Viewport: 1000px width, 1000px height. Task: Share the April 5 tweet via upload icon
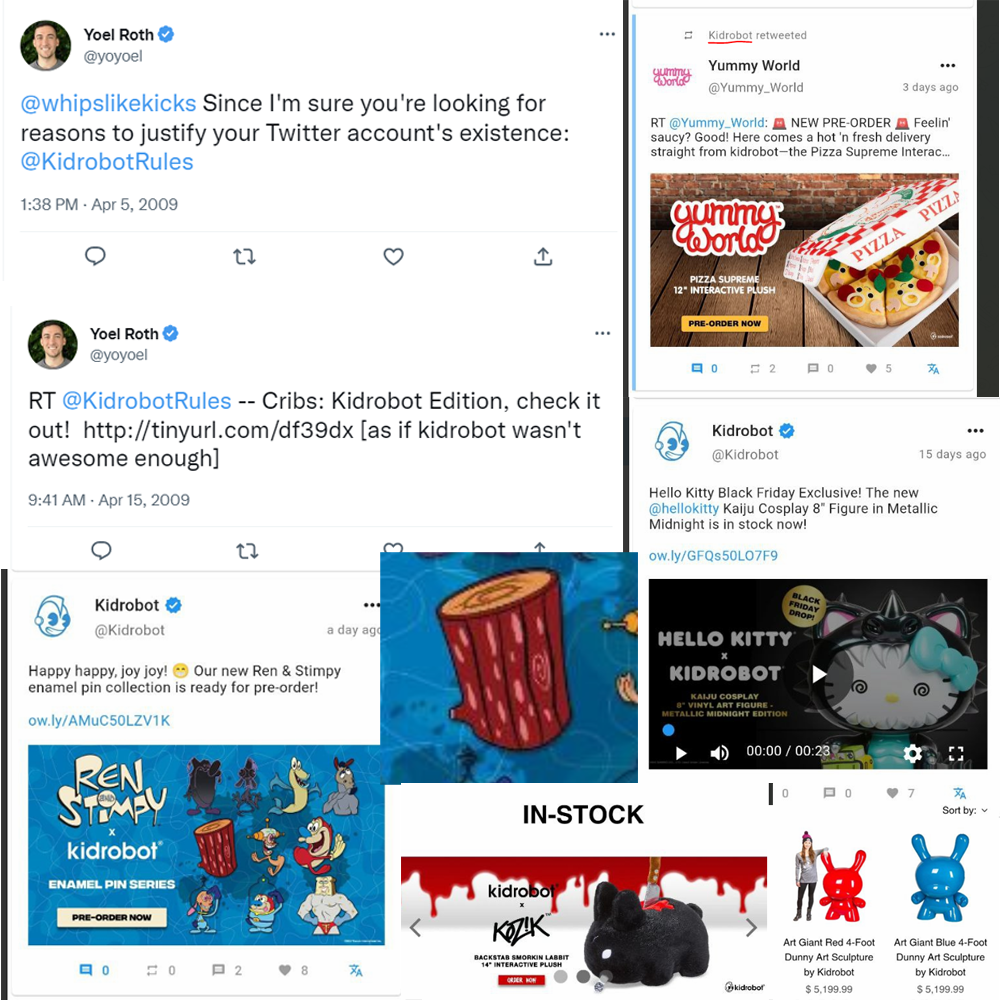(543, 257)
